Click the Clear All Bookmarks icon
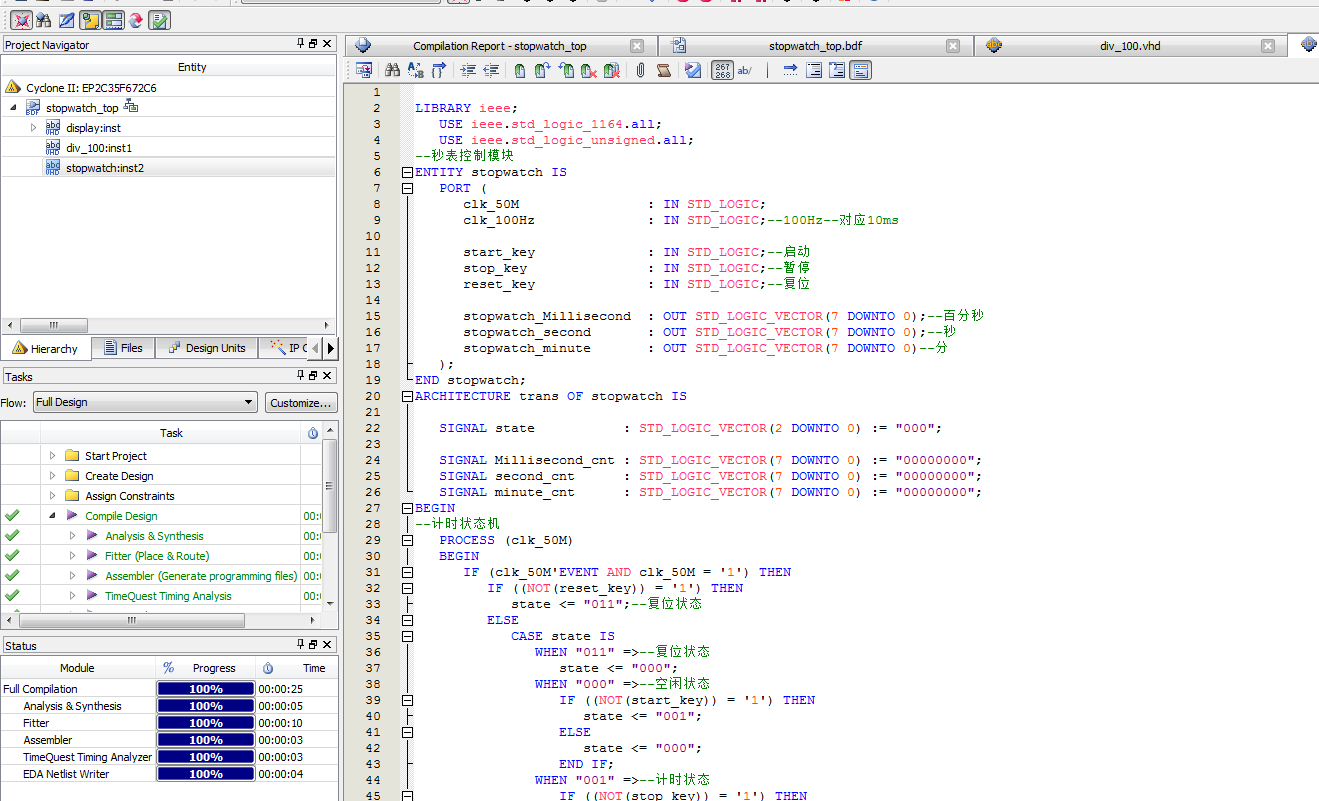 612,70
